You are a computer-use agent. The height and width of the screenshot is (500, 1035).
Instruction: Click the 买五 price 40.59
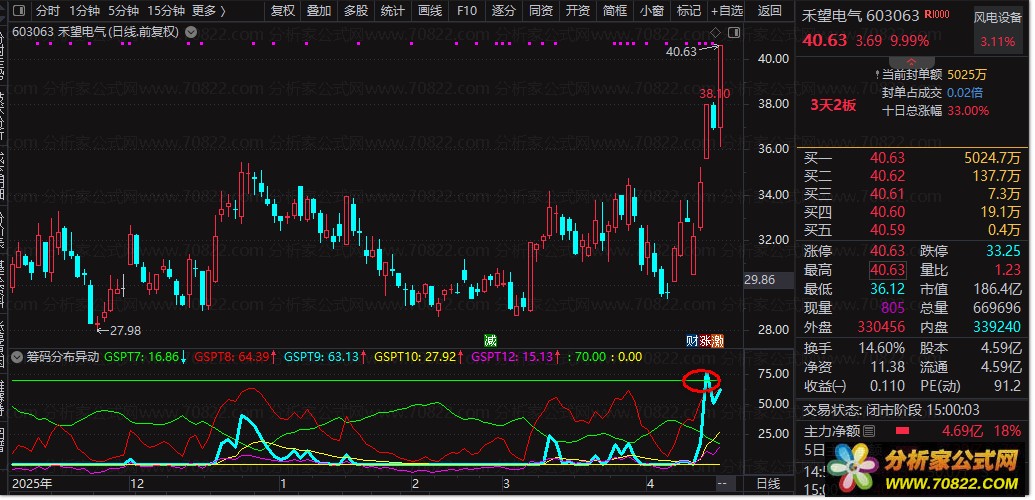[887, 231]
